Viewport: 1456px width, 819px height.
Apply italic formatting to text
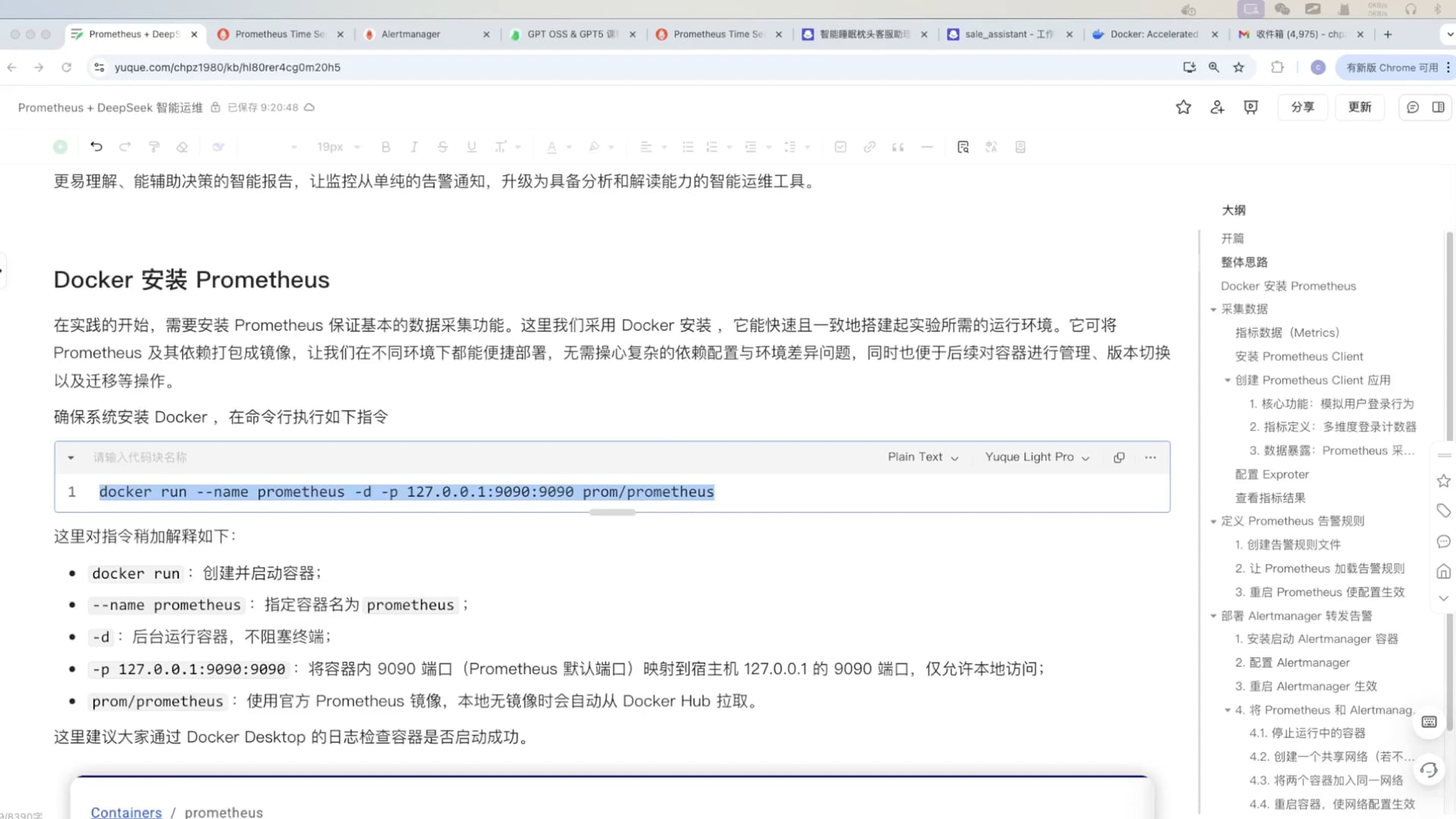(x=414, y=146)
